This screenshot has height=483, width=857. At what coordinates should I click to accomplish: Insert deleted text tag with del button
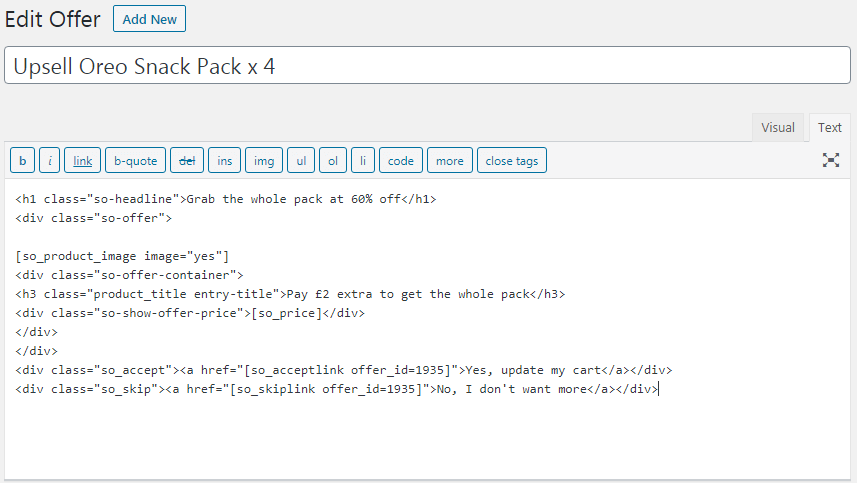point(187,161)
